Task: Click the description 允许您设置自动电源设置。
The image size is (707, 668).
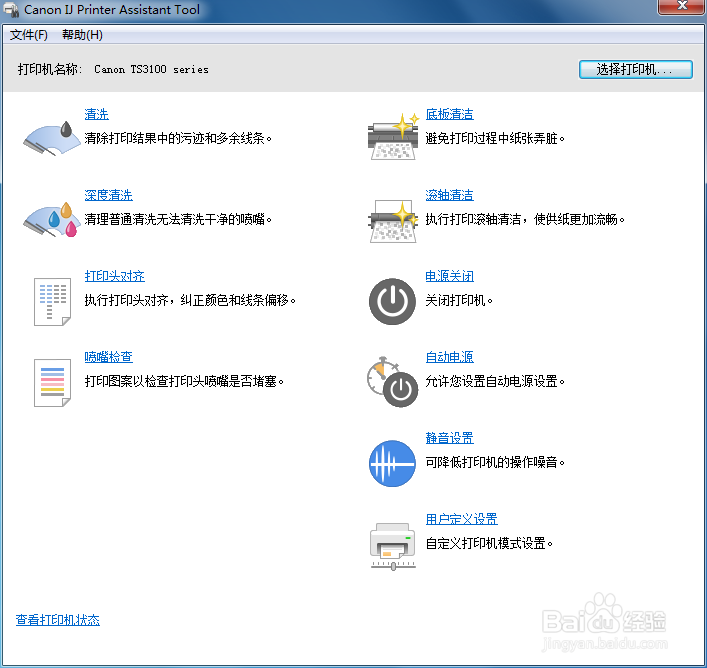Action: pyautogui.click(x=495, y=381)
